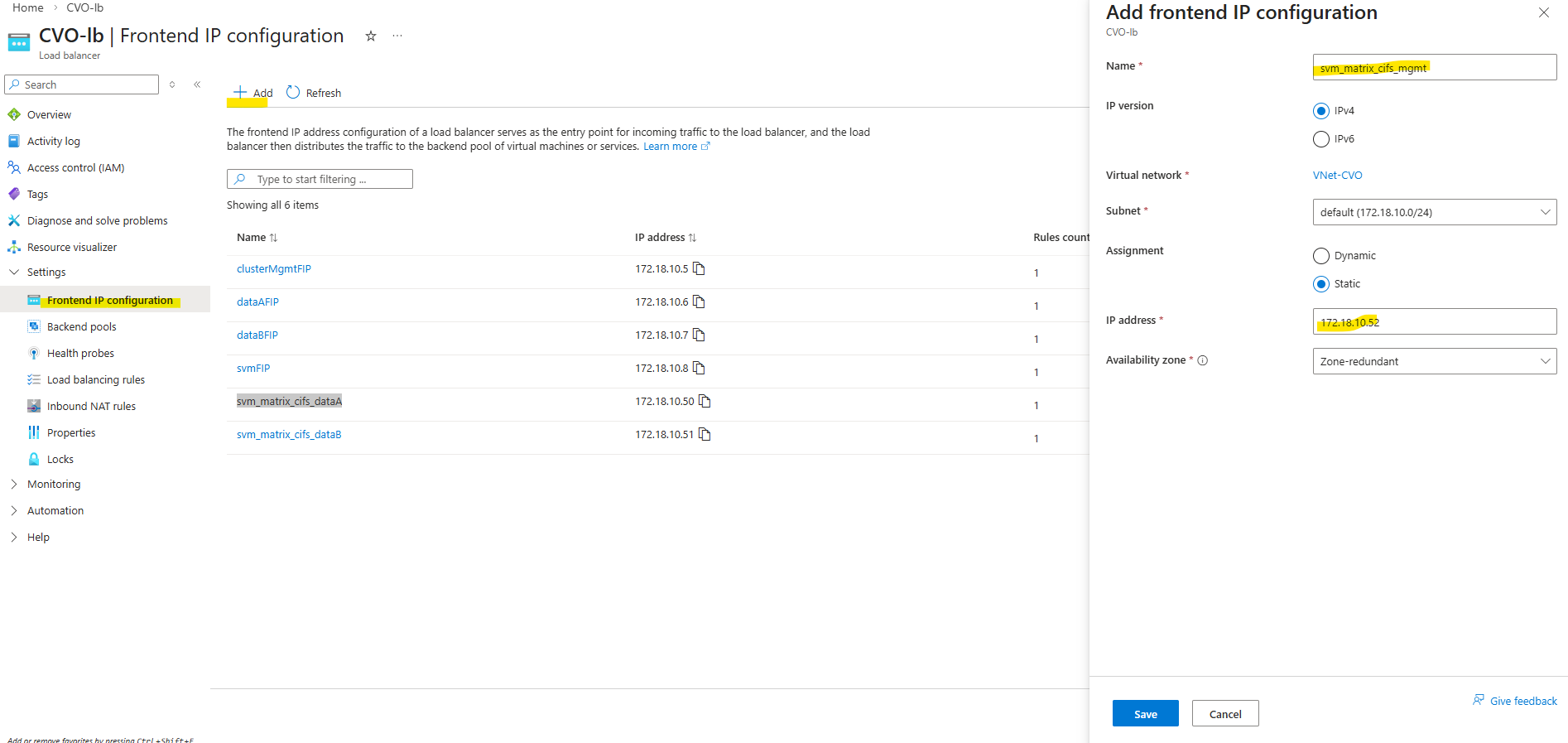The width and height of the screenshot is (1568, 743).
Task: Open Access control (IAM)
Action: point(75,168)
